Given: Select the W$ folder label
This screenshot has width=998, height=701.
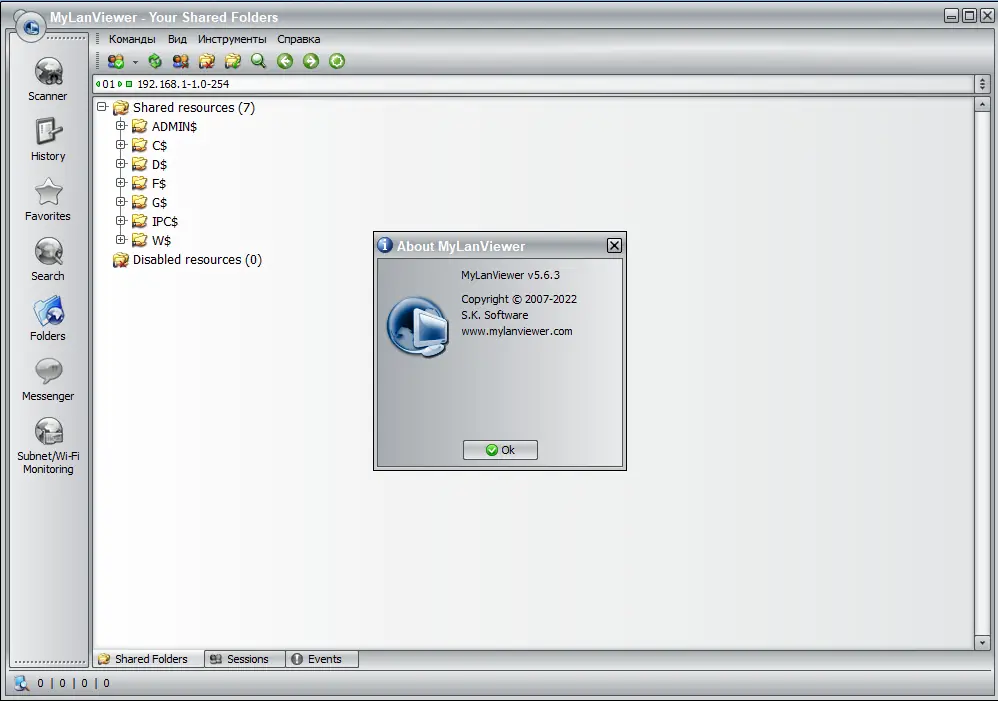Looking at the screenshot, I should coord(161,241).
